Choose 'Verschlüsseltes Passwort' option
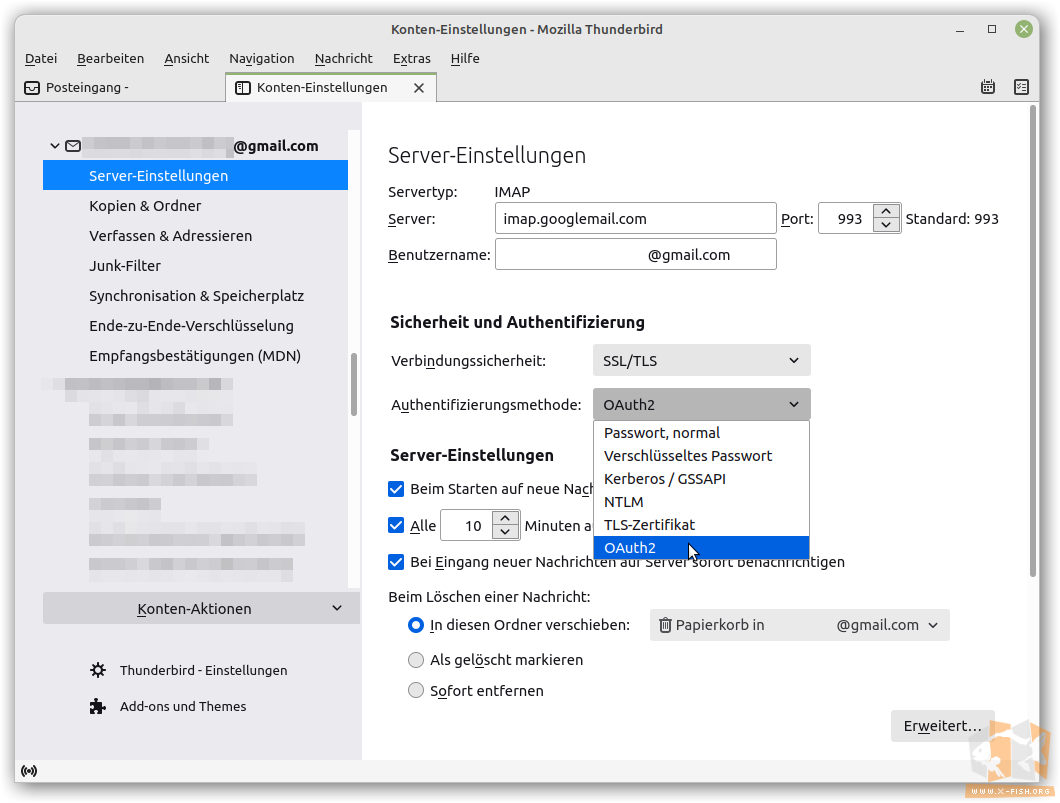The image size is (1060, 803). tap(701, 456)
